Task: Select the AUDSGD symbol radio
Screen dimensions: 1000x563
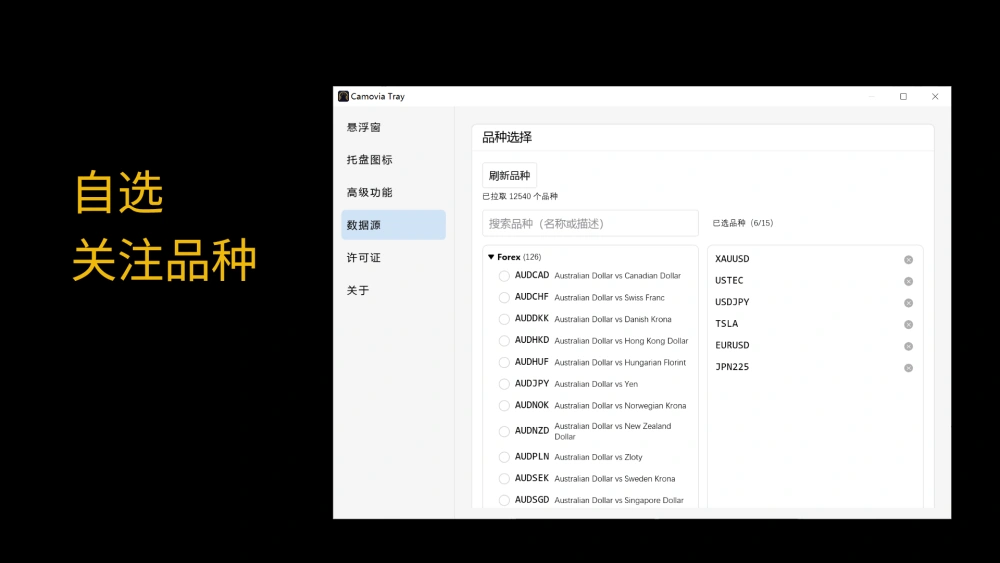Action: pos(504,501)
